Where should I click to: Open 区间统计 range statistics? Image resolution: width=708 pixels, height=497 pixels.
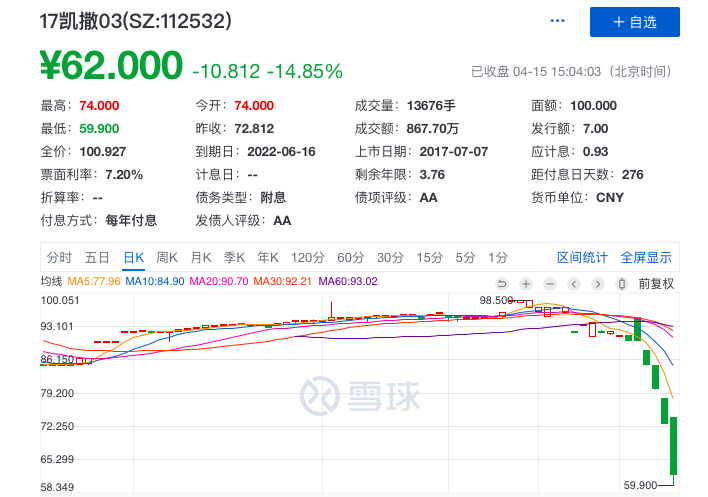[x=582, y=257]
